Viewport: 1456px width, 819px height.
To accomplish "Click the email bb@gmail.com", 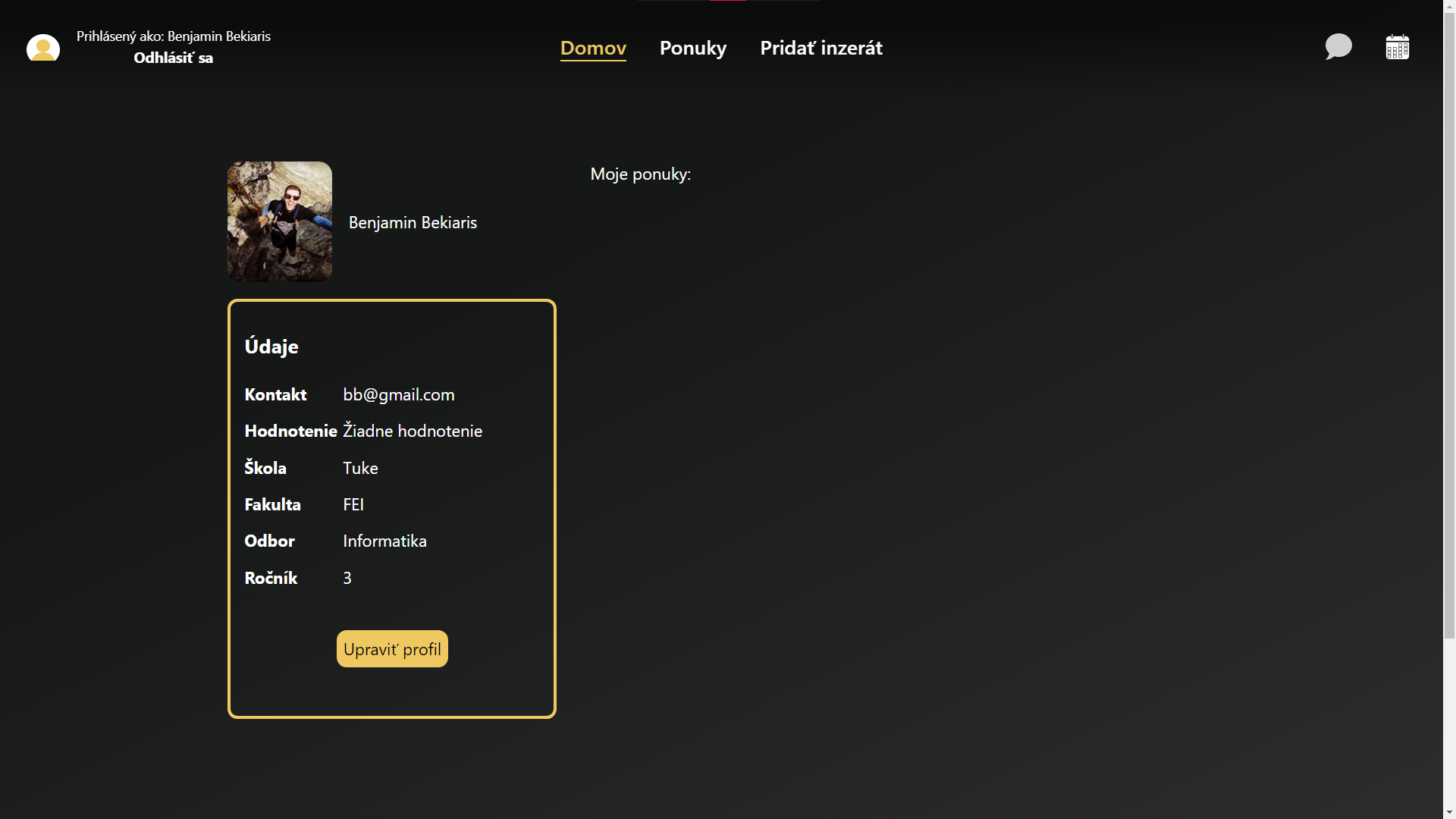I will coord(399,394).
